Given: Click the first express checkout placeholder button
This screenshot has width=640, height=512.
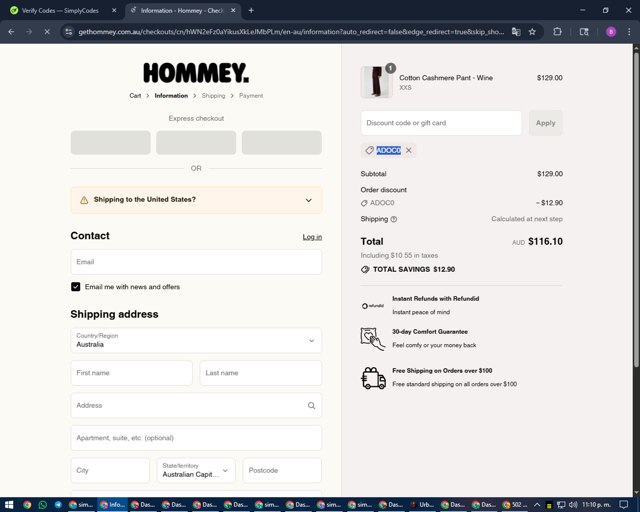Looking at the screenshot, I should point(111,142).
